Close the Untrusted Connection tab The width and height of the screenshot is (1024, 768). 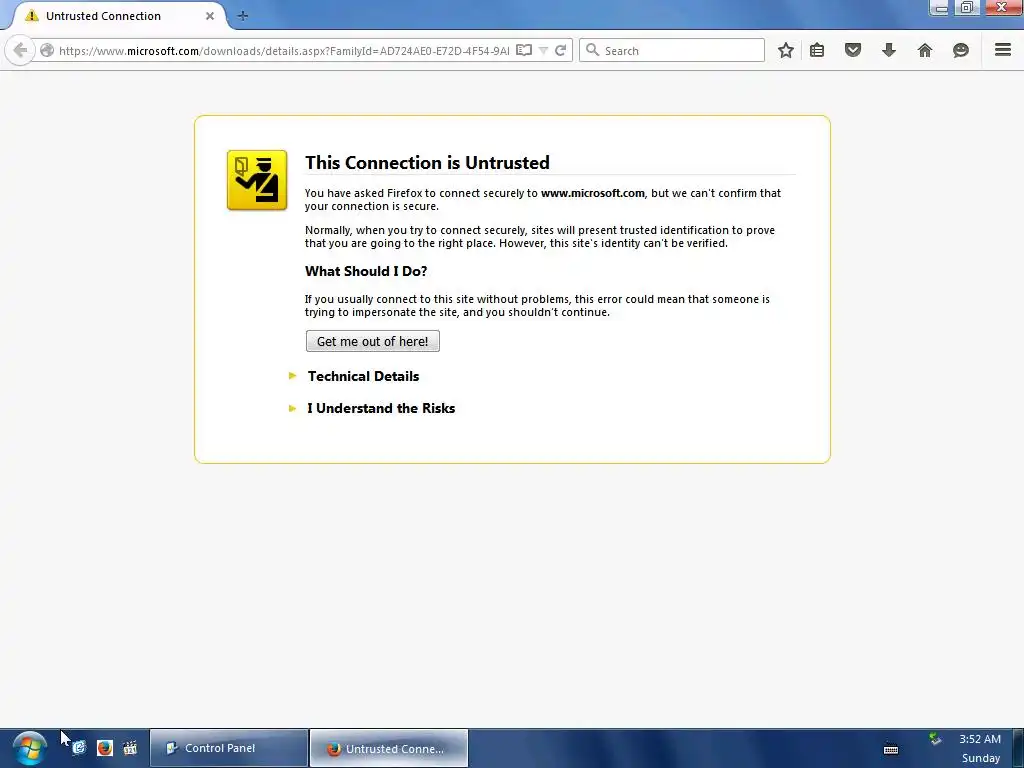pyautogui.click(x=210, y=16)
